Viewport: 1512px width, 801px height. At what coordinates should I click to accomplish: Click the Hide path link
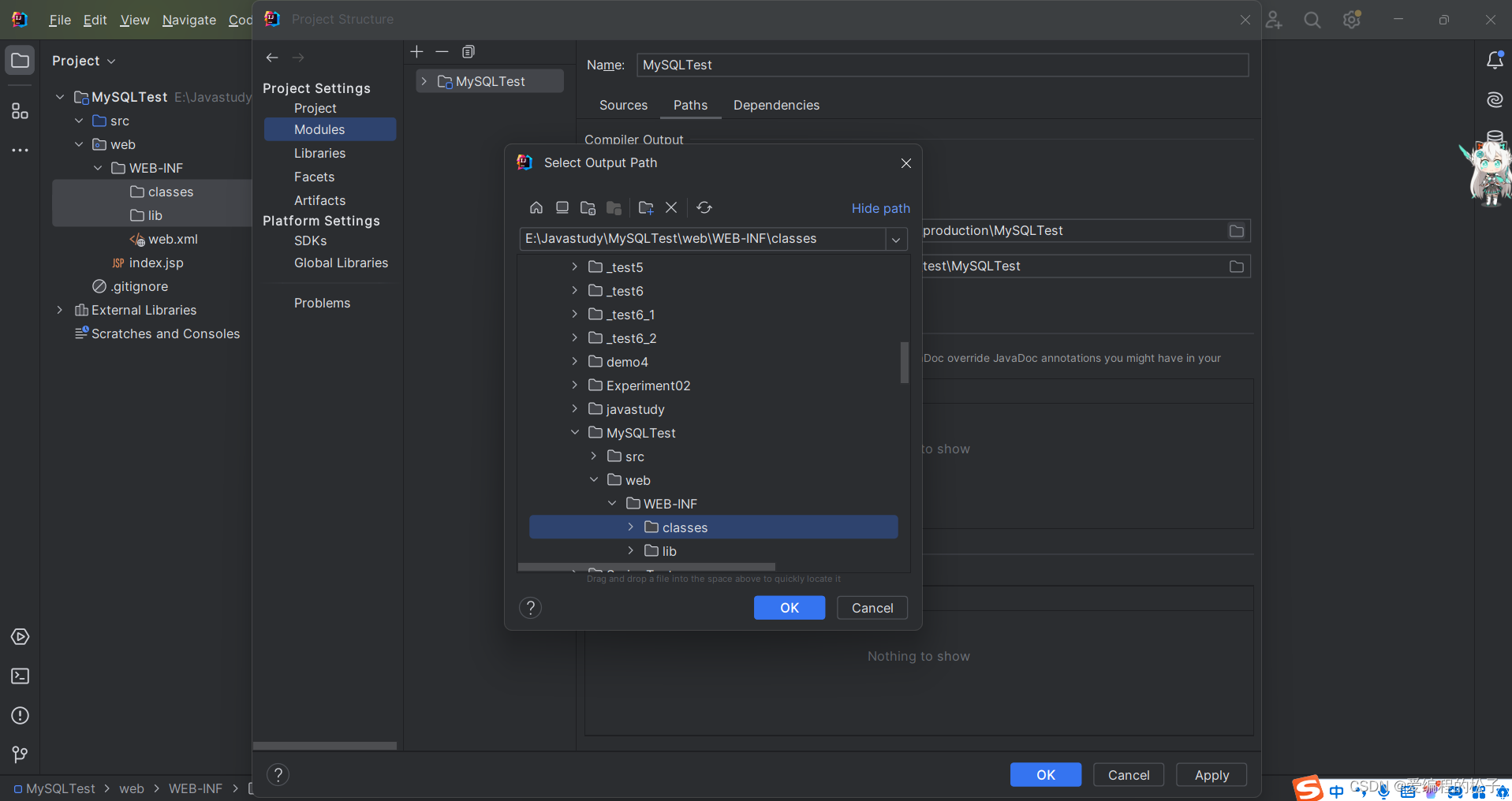coord(880,208)
